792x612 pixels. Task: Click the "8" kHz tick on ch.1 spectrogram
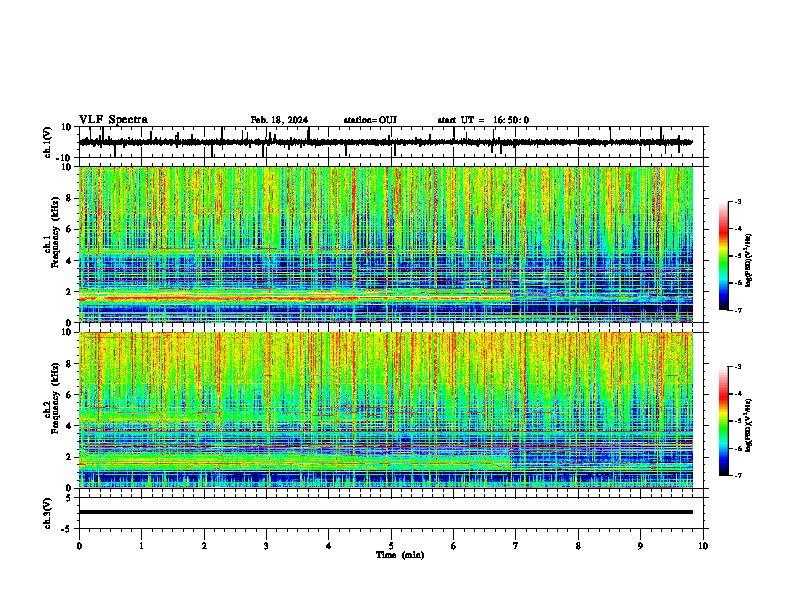[x=70, y=198]
